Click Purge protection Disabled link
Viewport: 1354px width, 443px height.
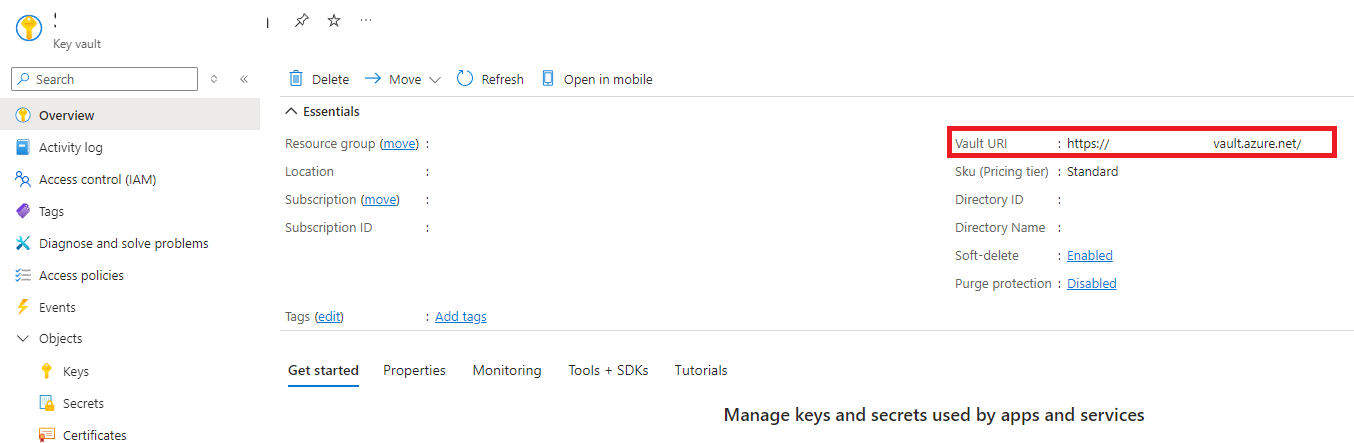[1092, 283]
